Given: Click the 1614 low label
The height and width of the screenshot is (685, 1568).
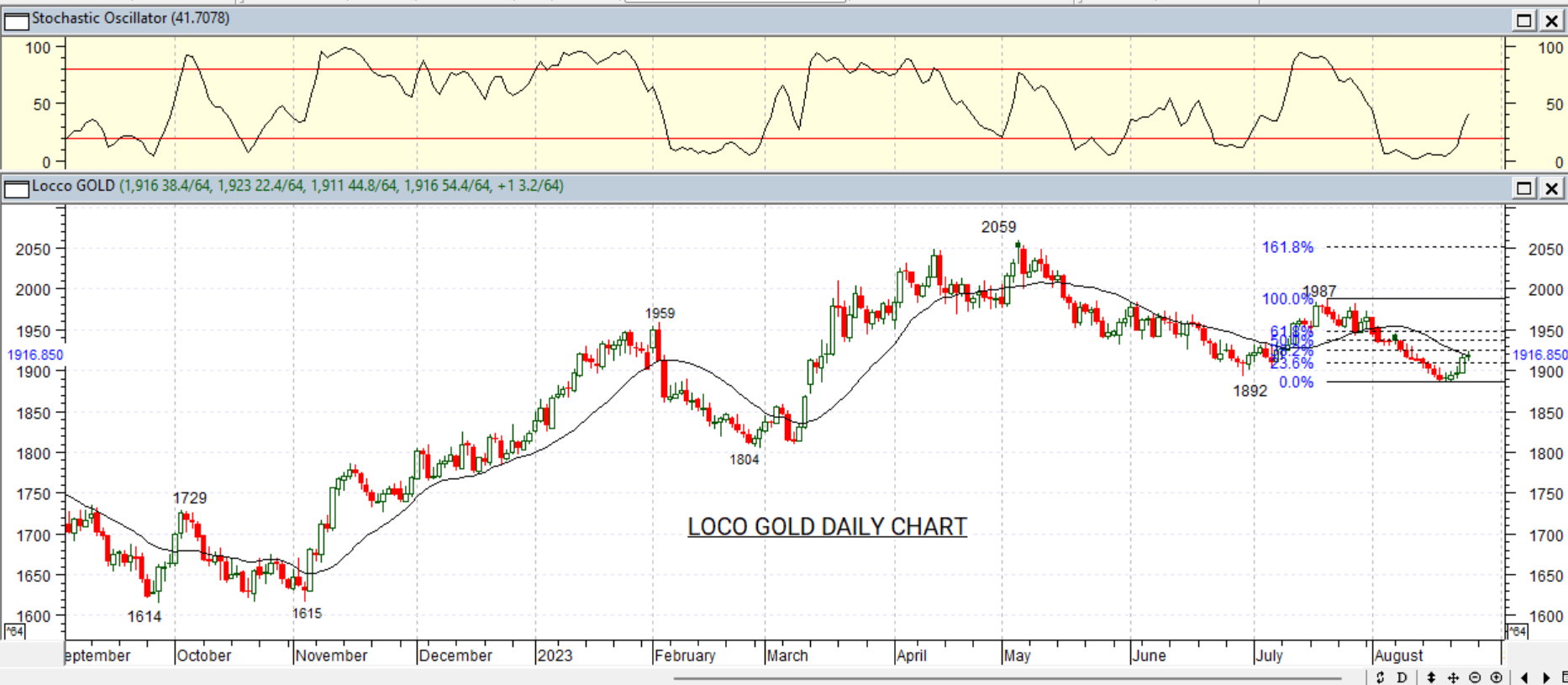Looking at the screenshot, I should pyautogui.click(x=145, y=617).
